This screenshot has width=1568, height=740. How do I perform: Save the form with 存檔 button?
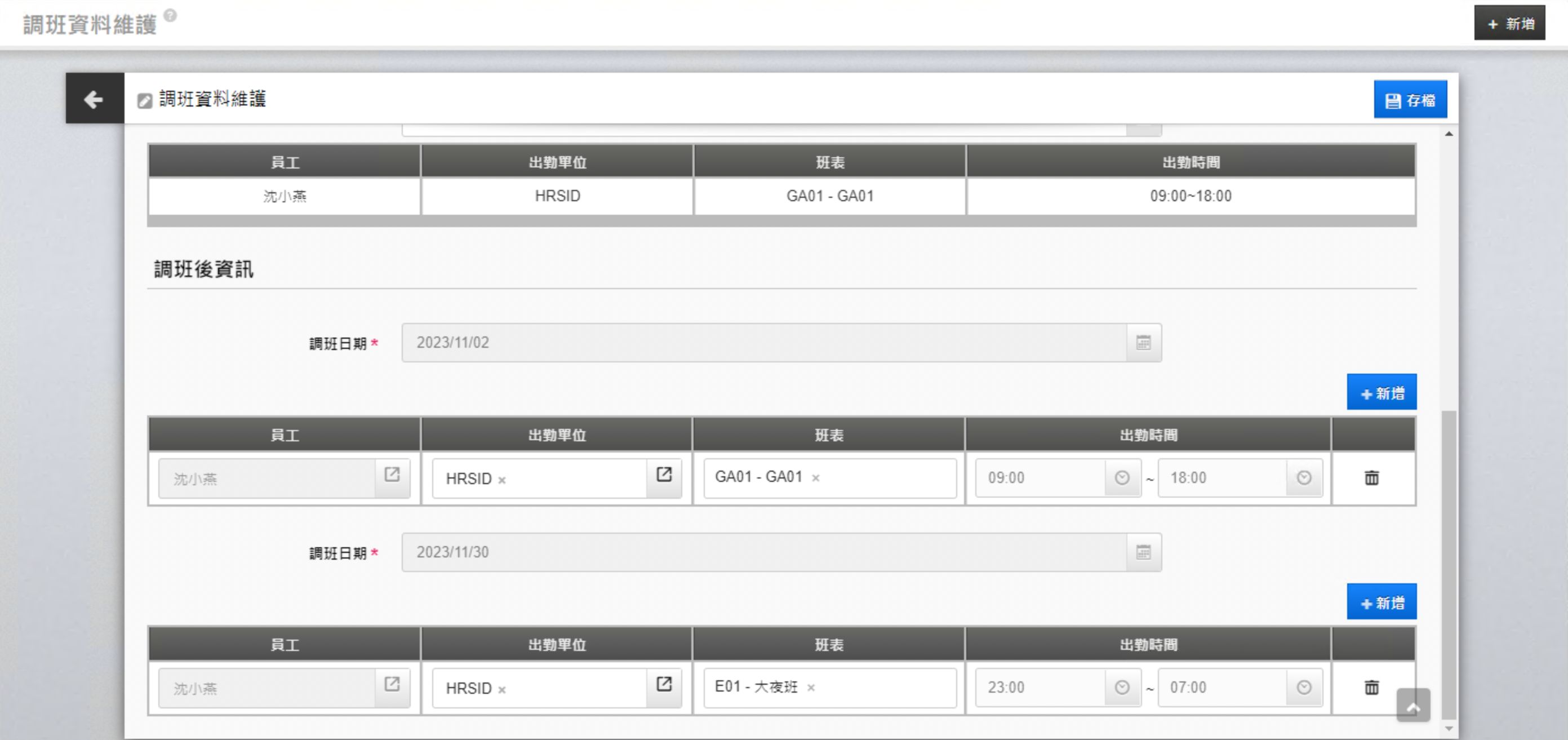(x=1410, y=100)
